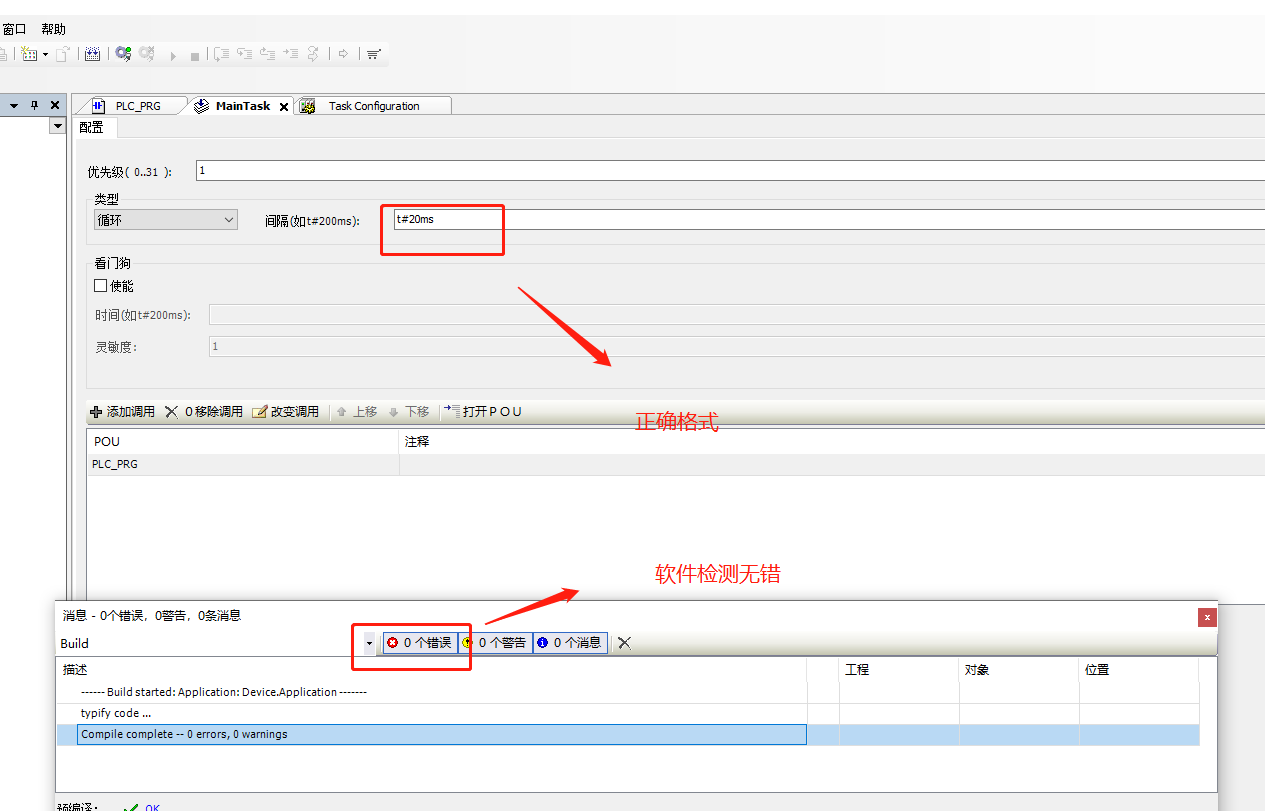Click the 位置 column header
The image size is (1265, 811).
coord(1138,670)
